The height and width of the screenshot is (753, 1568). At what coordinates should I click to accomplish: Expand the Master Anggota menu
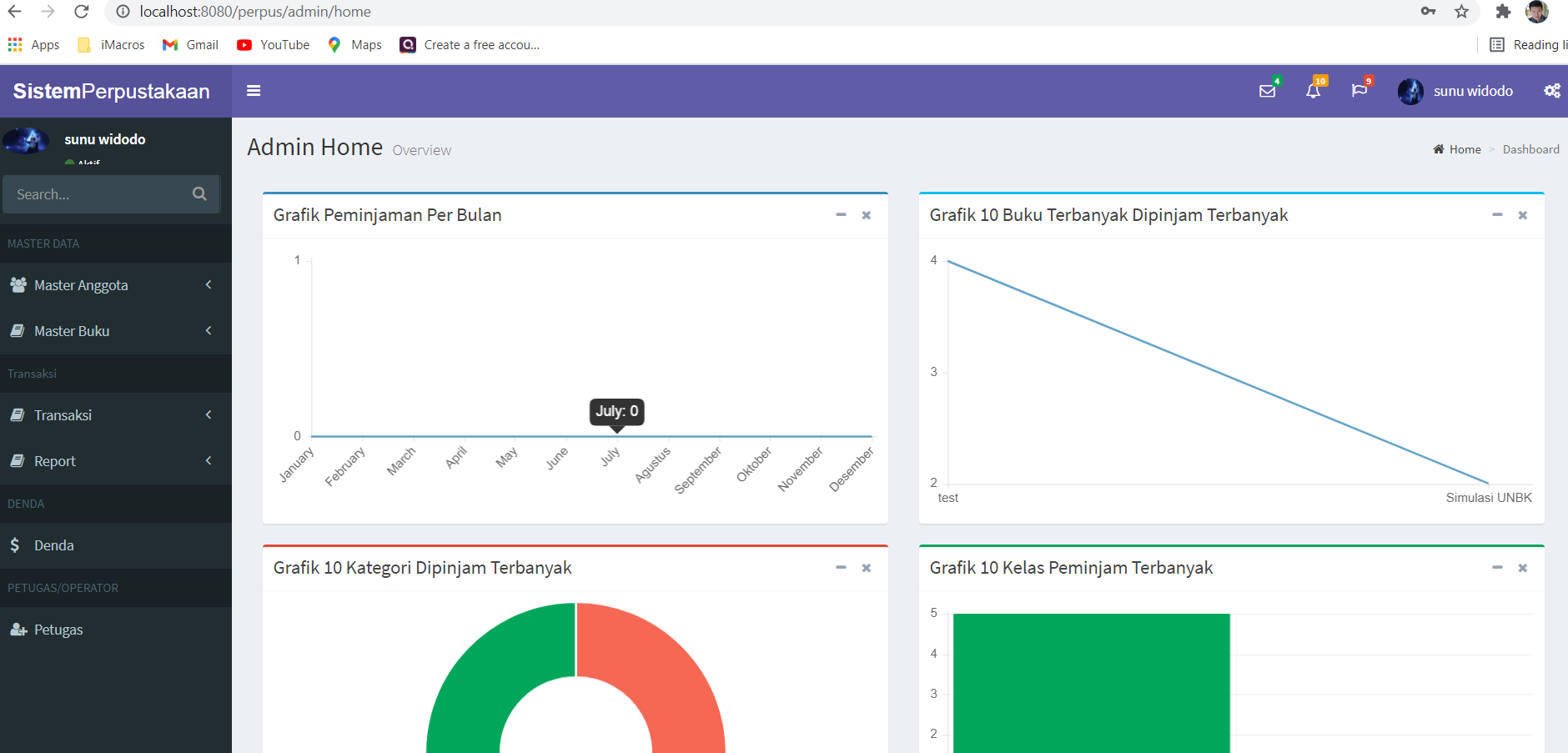[x=116, y=285]
